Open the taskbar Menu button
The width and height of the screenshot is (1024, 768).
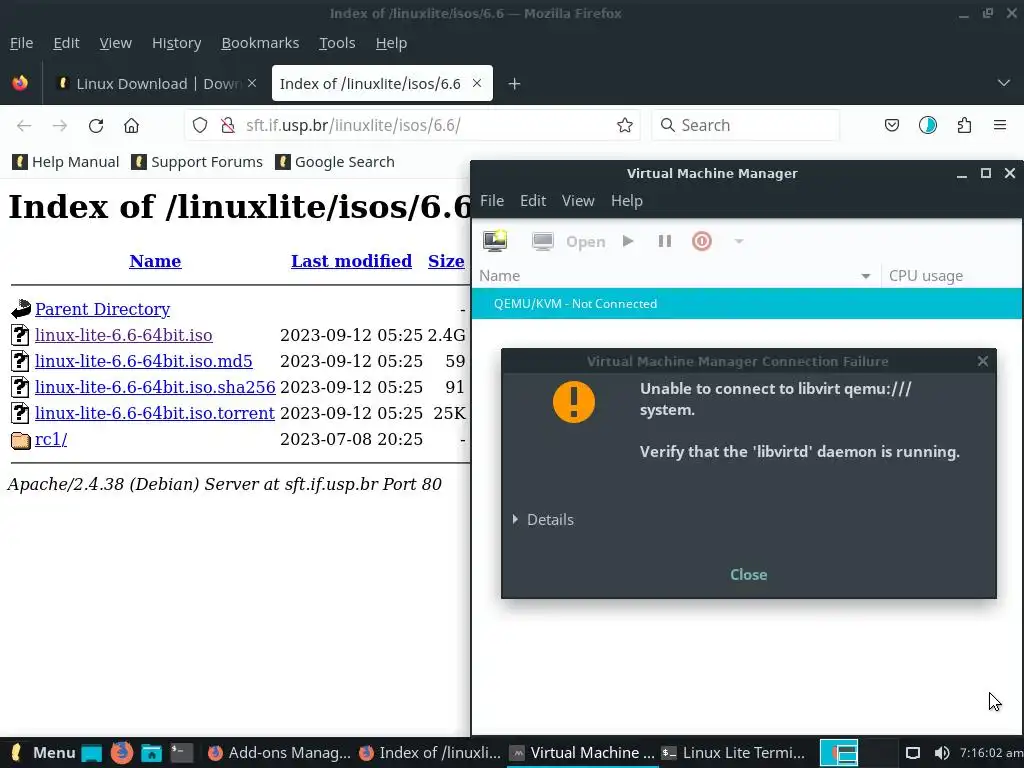tap(44, 753)
